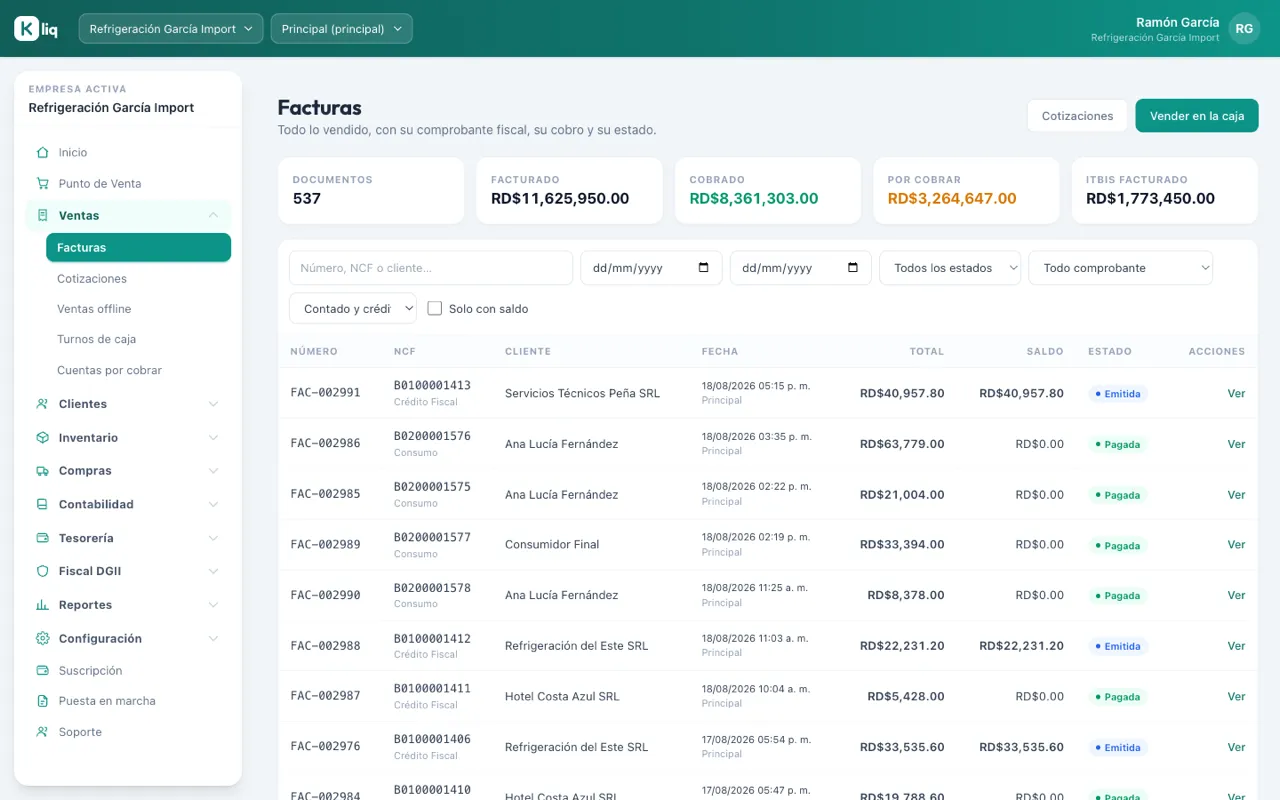Open the Todos los estados filter
Screen dimensions: 1280x800
pos(950,268)
